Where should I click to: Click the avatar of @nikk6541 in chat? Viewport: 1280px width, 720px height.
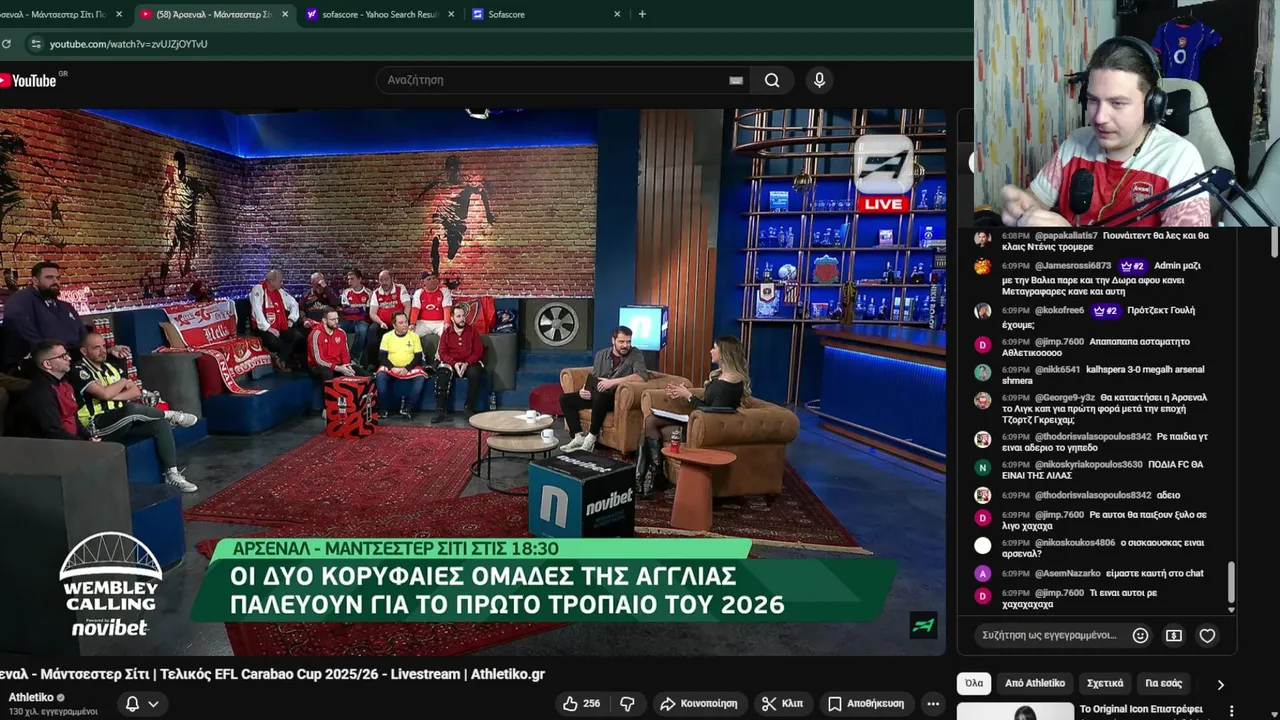[983, 372]
